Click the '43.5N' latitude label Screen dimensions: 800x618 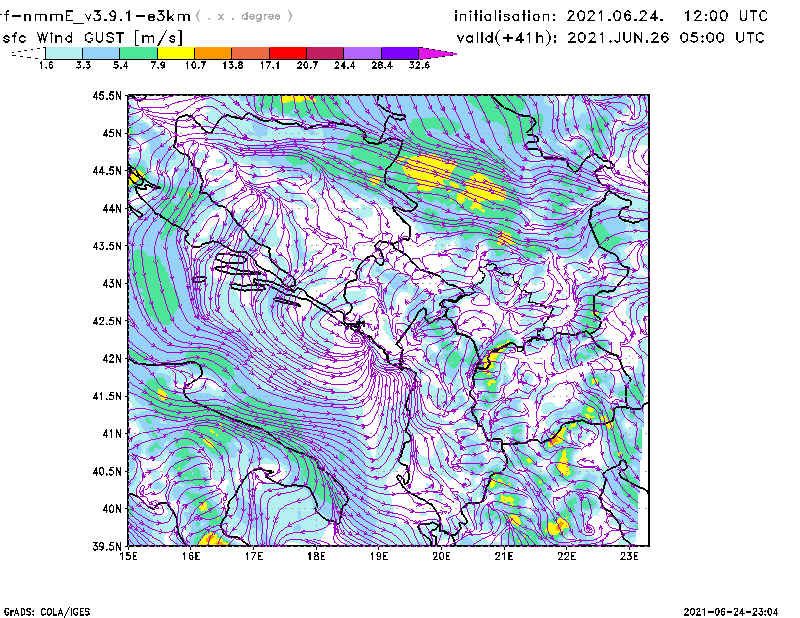coord(107,246)
